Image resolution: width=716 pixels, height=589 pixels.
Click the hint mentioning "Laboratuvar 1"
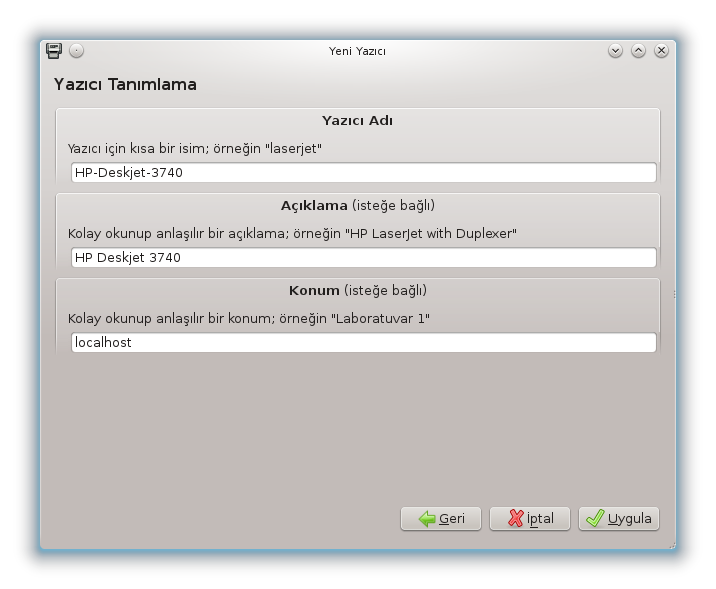point(249,318)
